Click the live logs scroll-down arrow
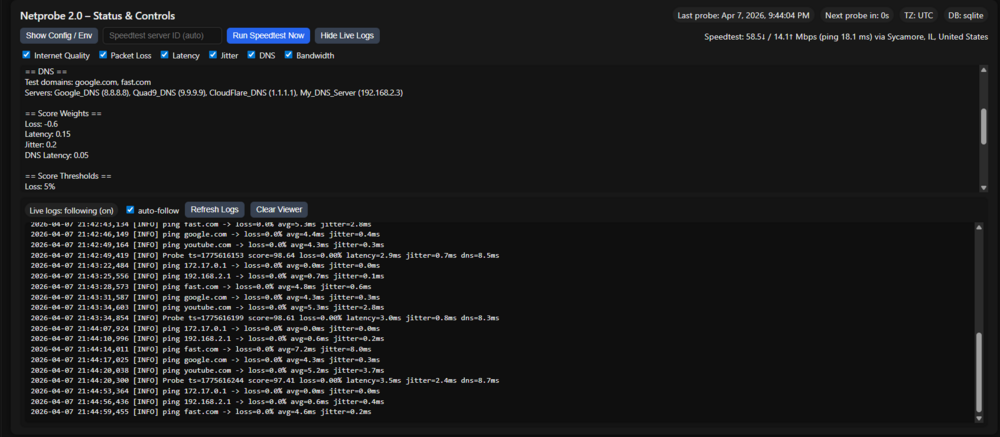The image size is (1000, 437). tap(980, 418)
